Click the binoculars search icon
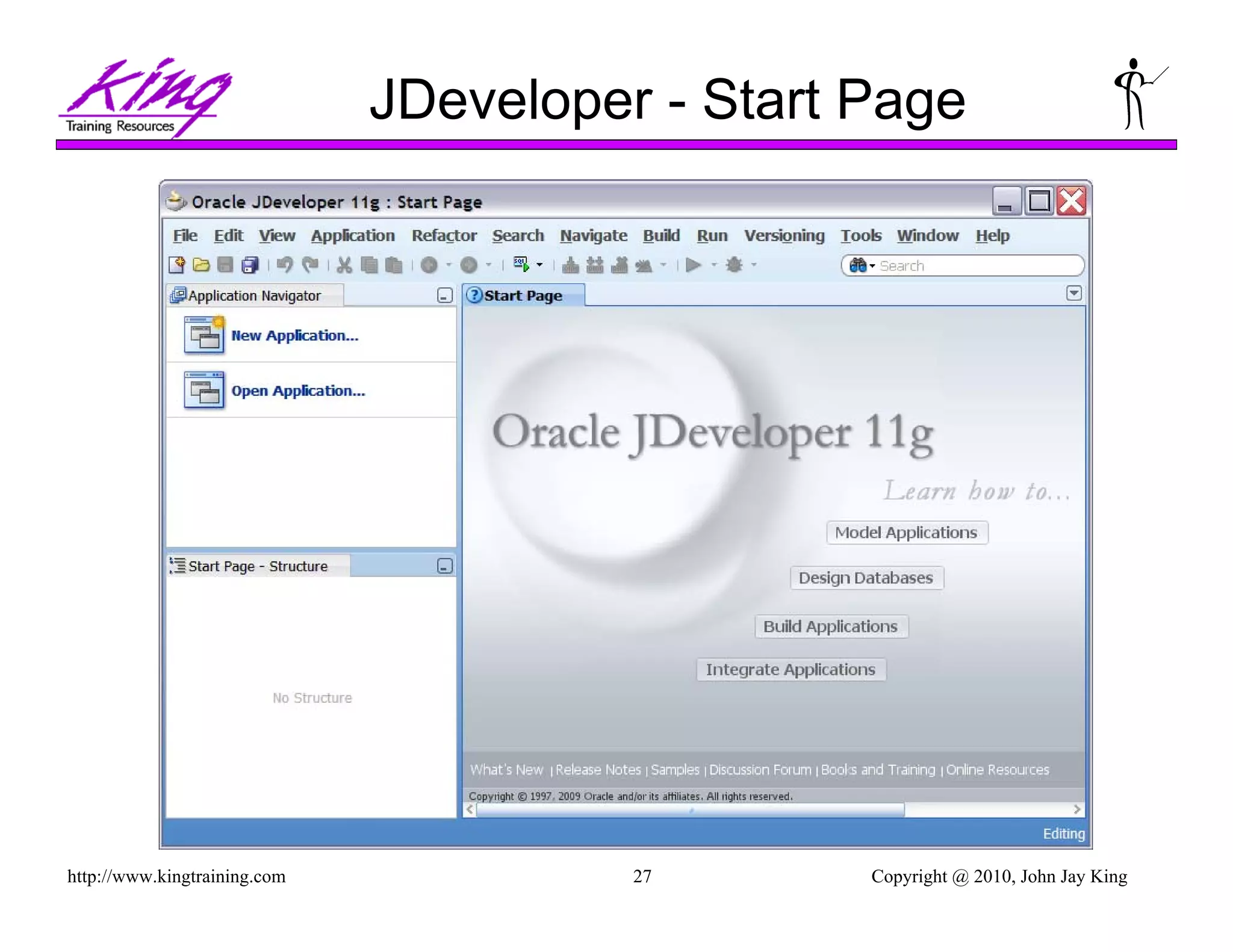This screenshot has width=1233, height=952. pos(857,265)
